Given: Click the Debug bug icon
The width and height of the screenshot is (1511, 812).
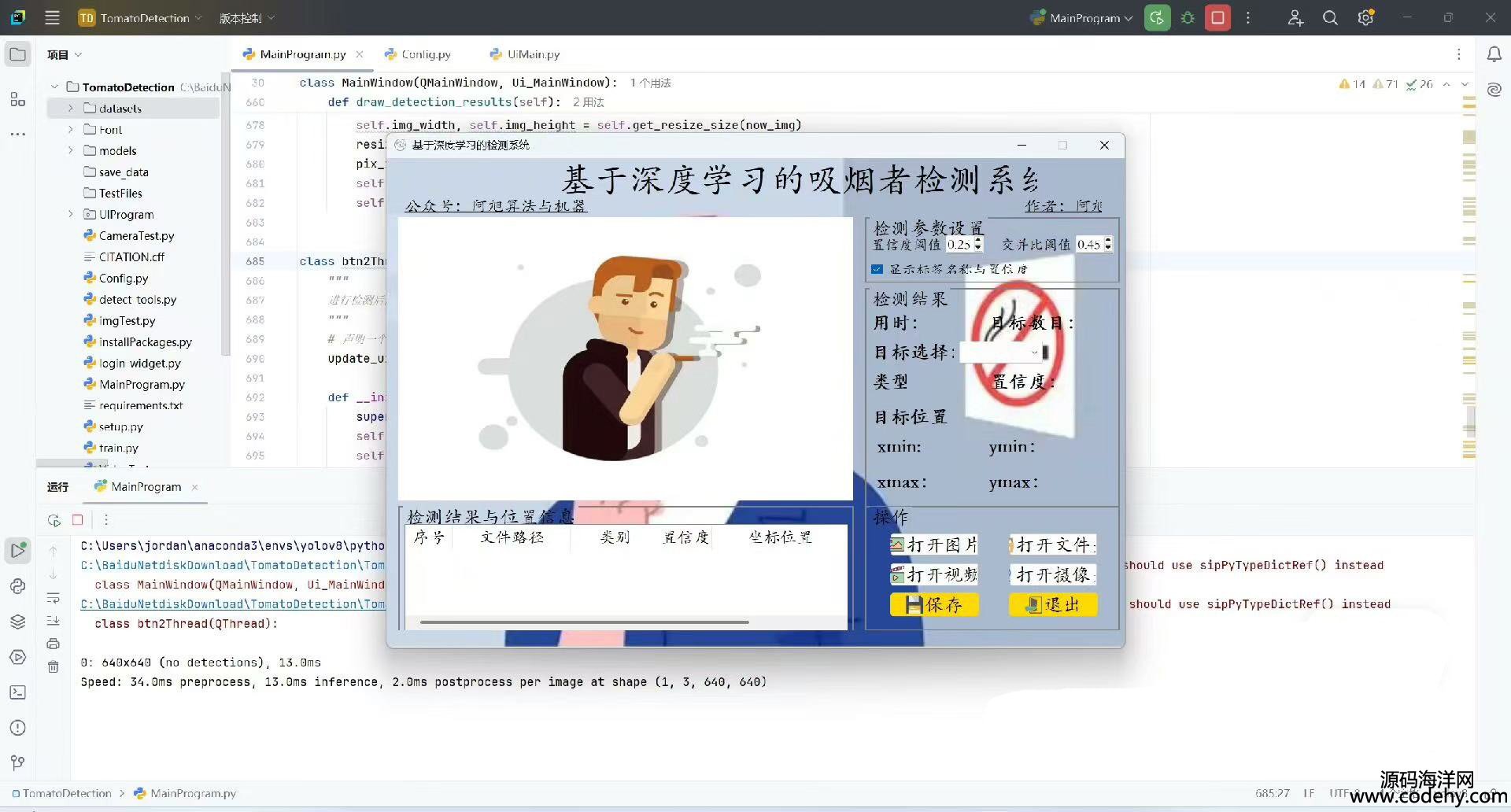Looking at the screenshot, I should 1188,18.
